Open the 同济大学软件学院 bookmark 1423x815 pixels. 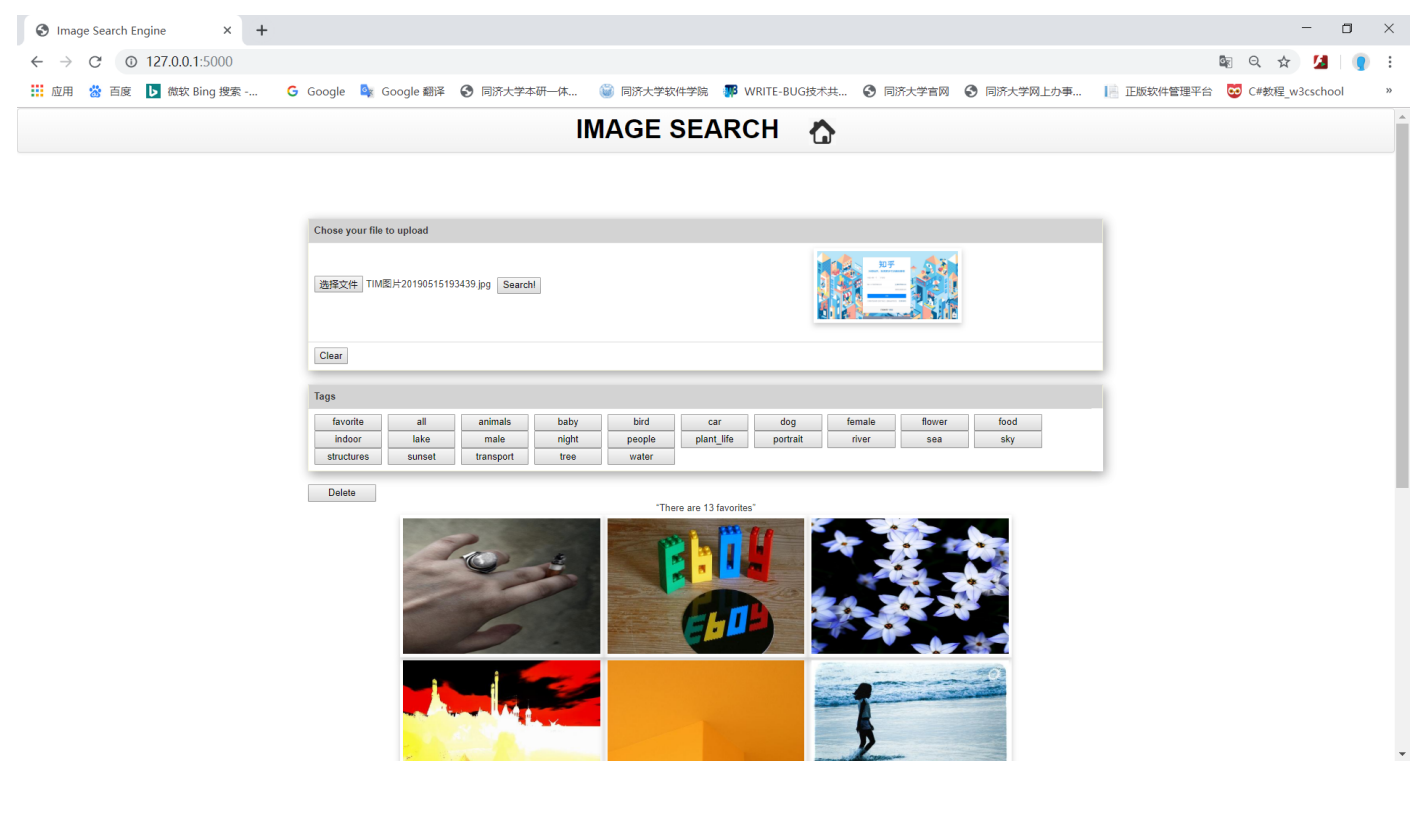[653, 91]
